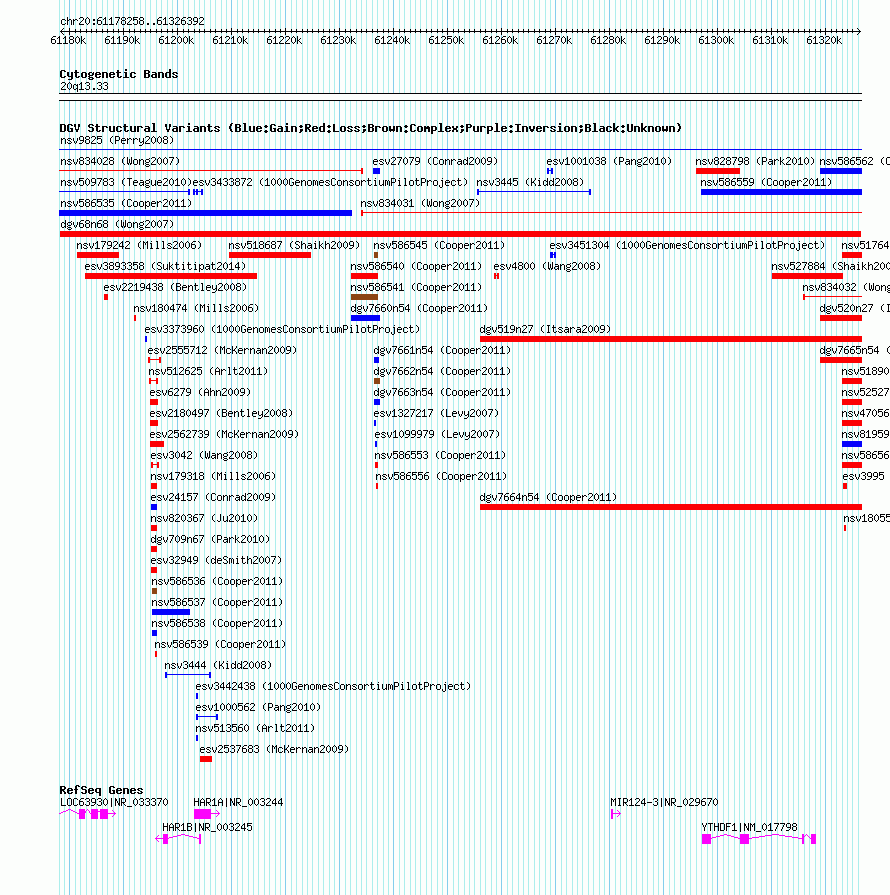This screenshot has height=895, width=890.
Task: Click red bar of dgv7664n54 (Cooper2011)
Action: click(x=671, y=507)
